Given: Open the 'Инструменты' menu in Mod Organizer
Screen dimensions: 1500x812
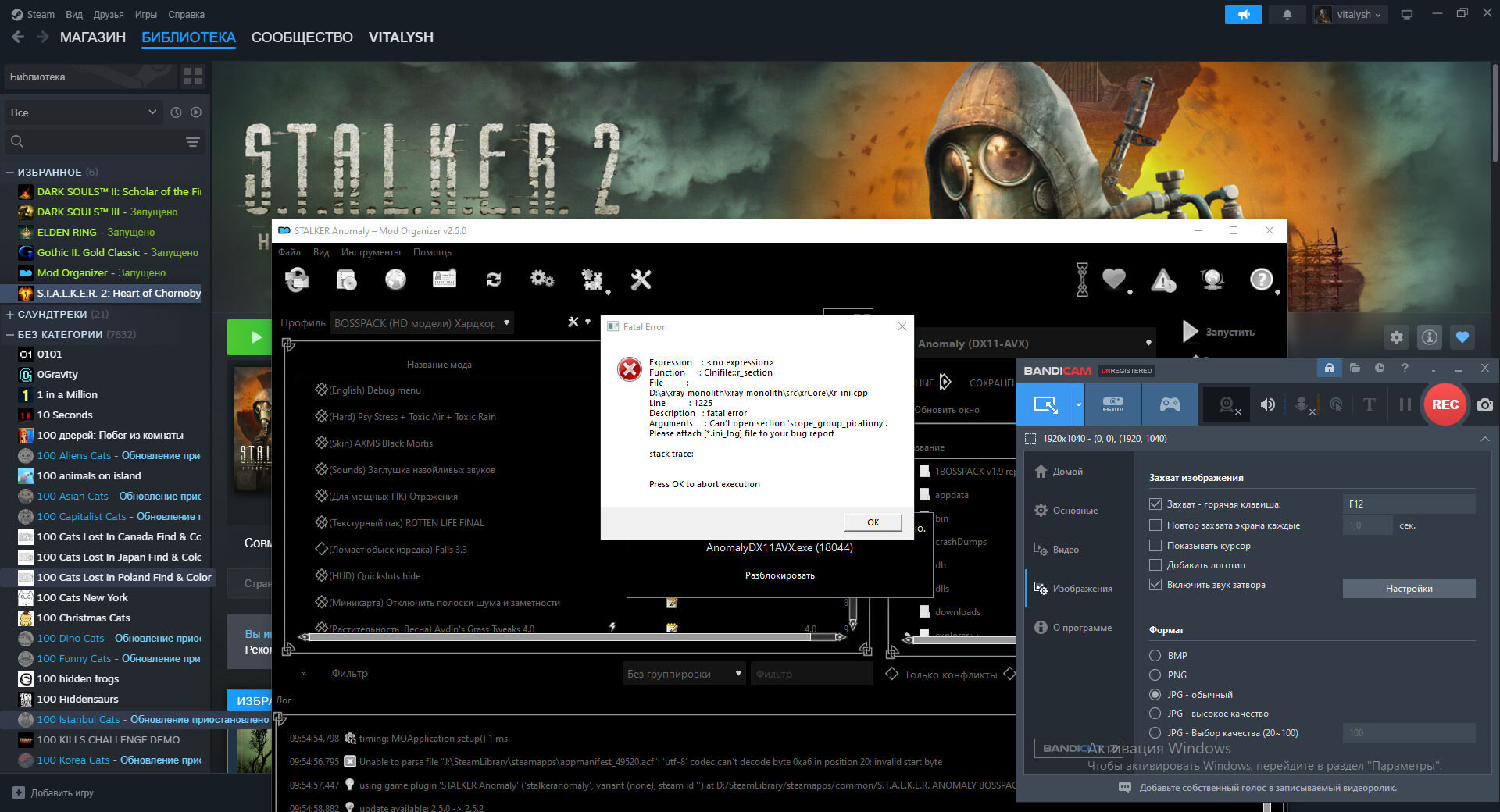Looking at the screenshot, I should tap(370, 252).
